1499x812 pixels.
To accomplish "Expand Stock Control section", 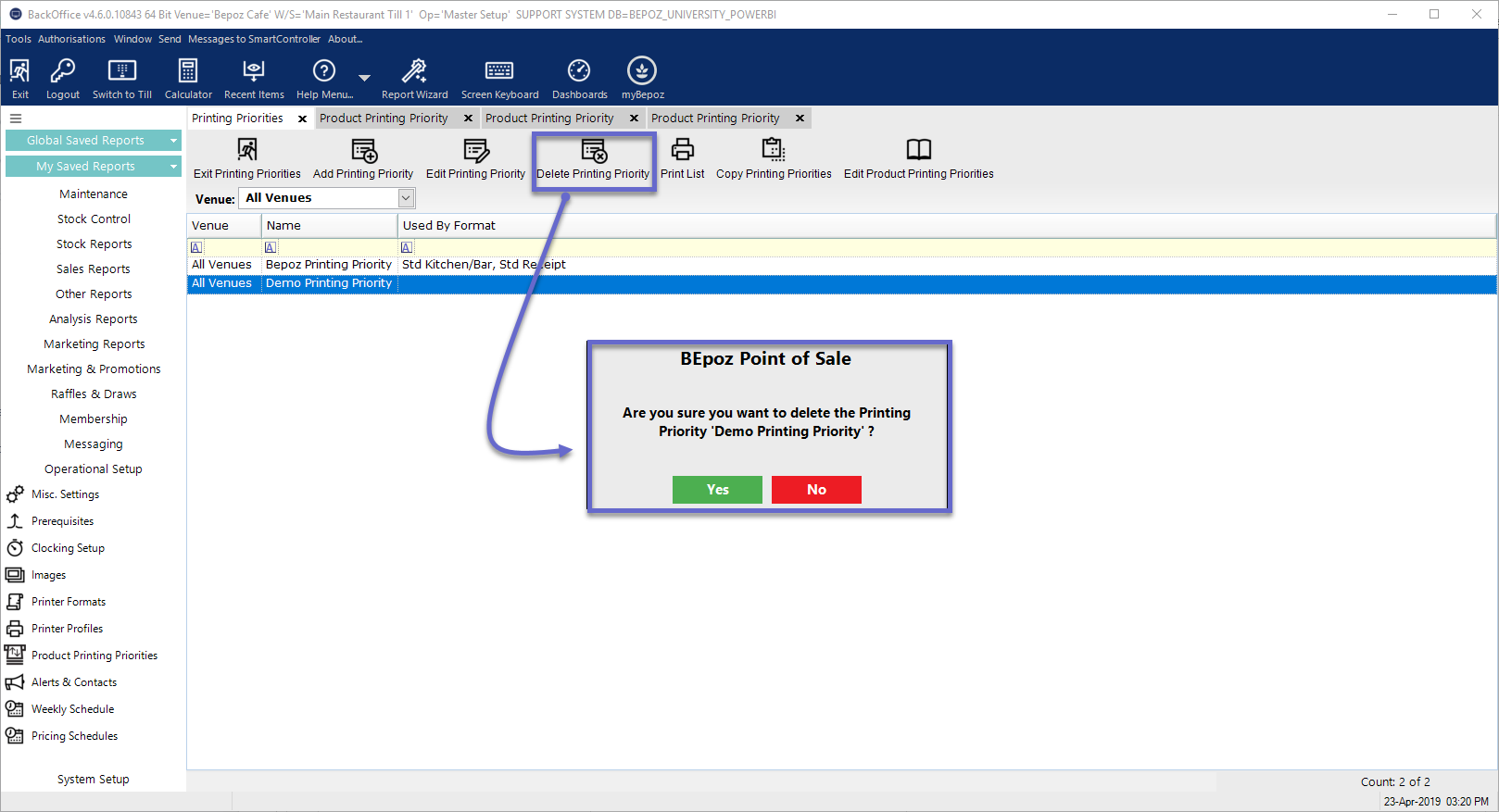I will [x=94, y=219].
